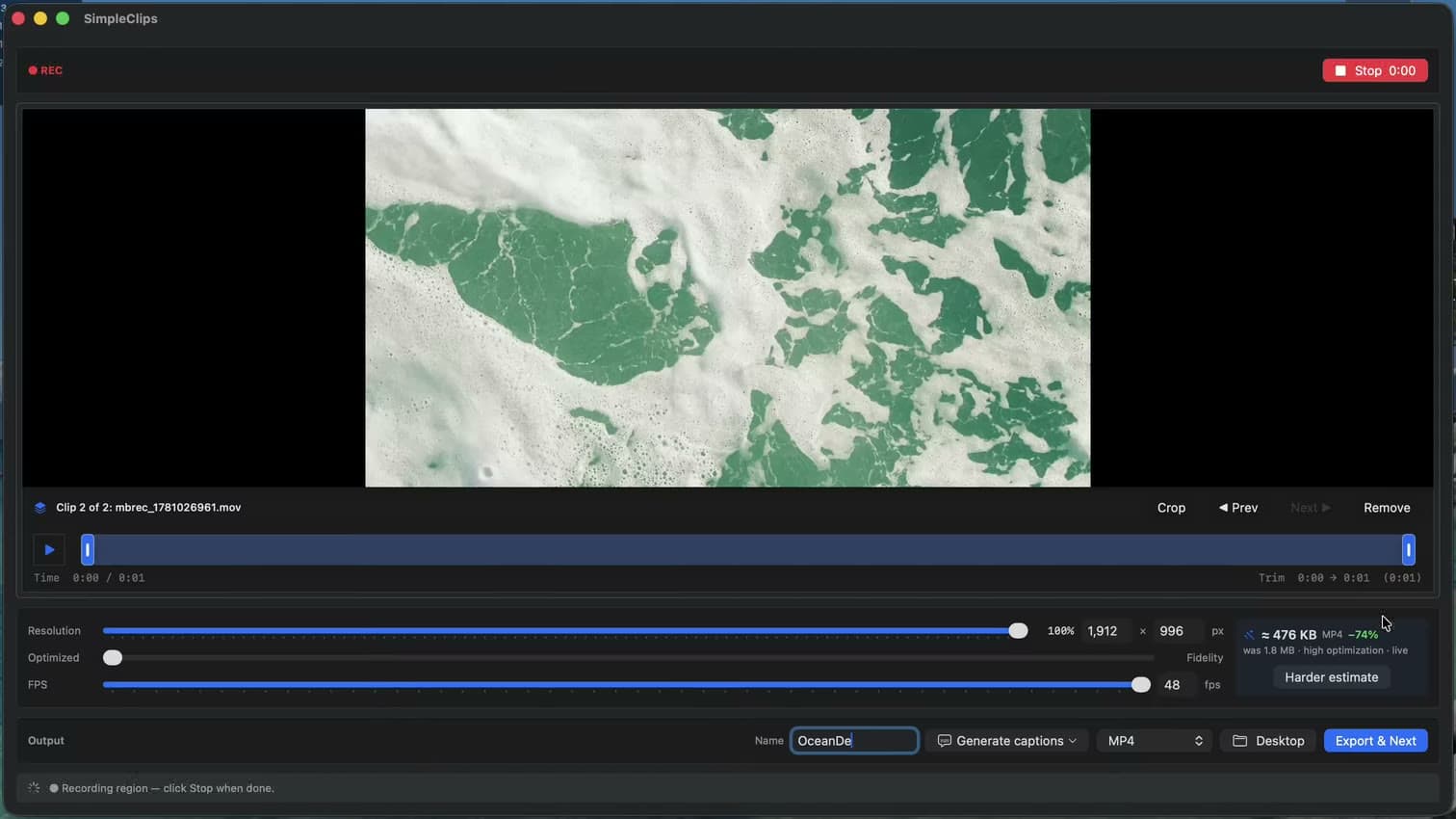The width and height of the screenshot is (1456, 819).
Task: Open the Crop tool
Action: coord(1171,508)
